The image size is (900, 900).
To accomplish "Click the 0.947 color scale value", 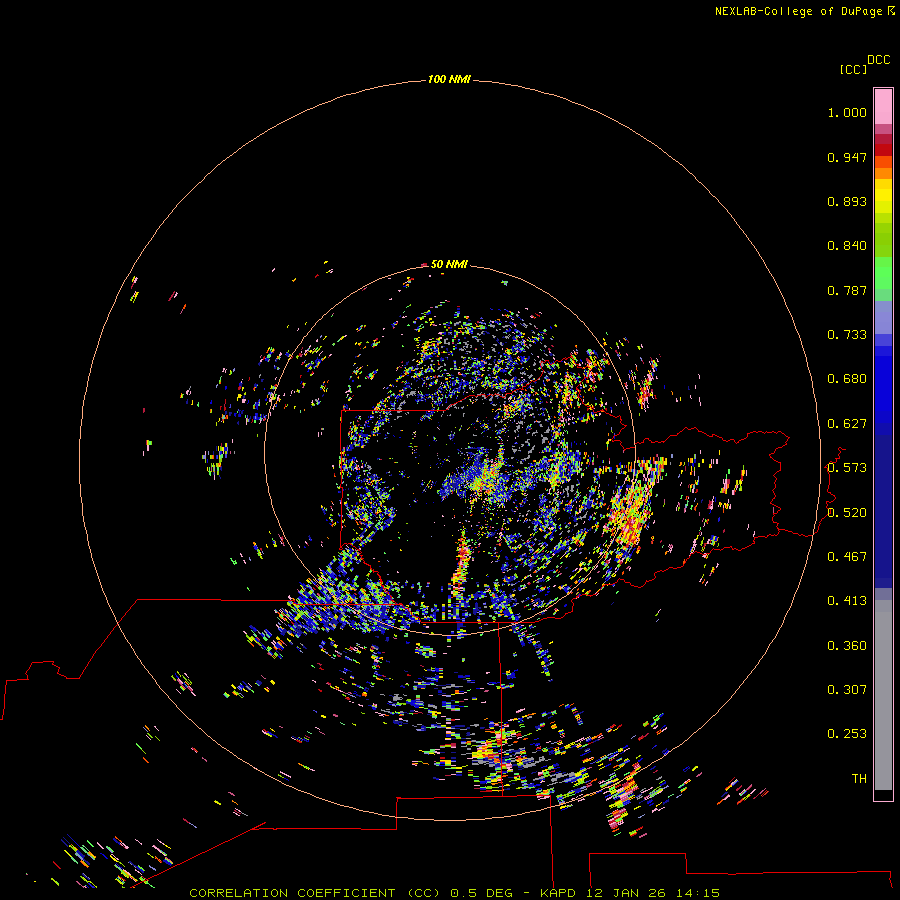I will point(847,157).
